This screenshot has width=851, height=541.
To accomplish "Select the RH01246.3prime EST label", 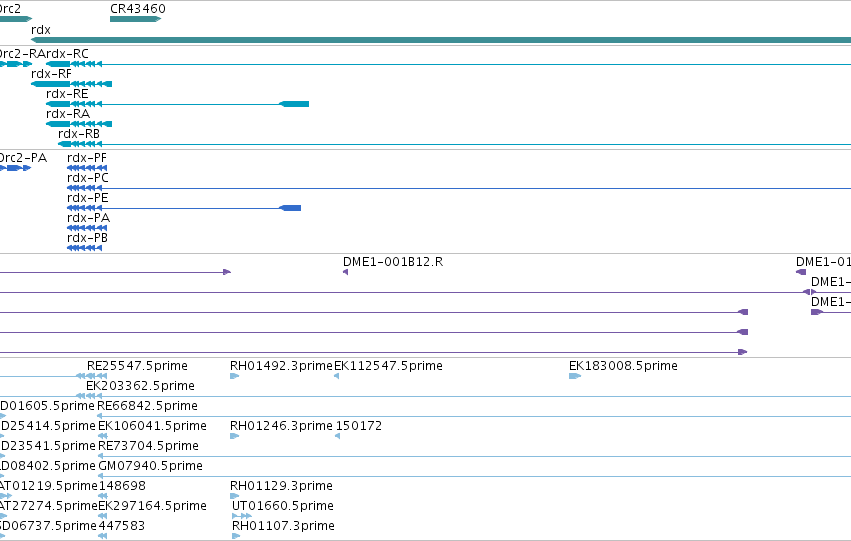I will click(x=281, y=427).
